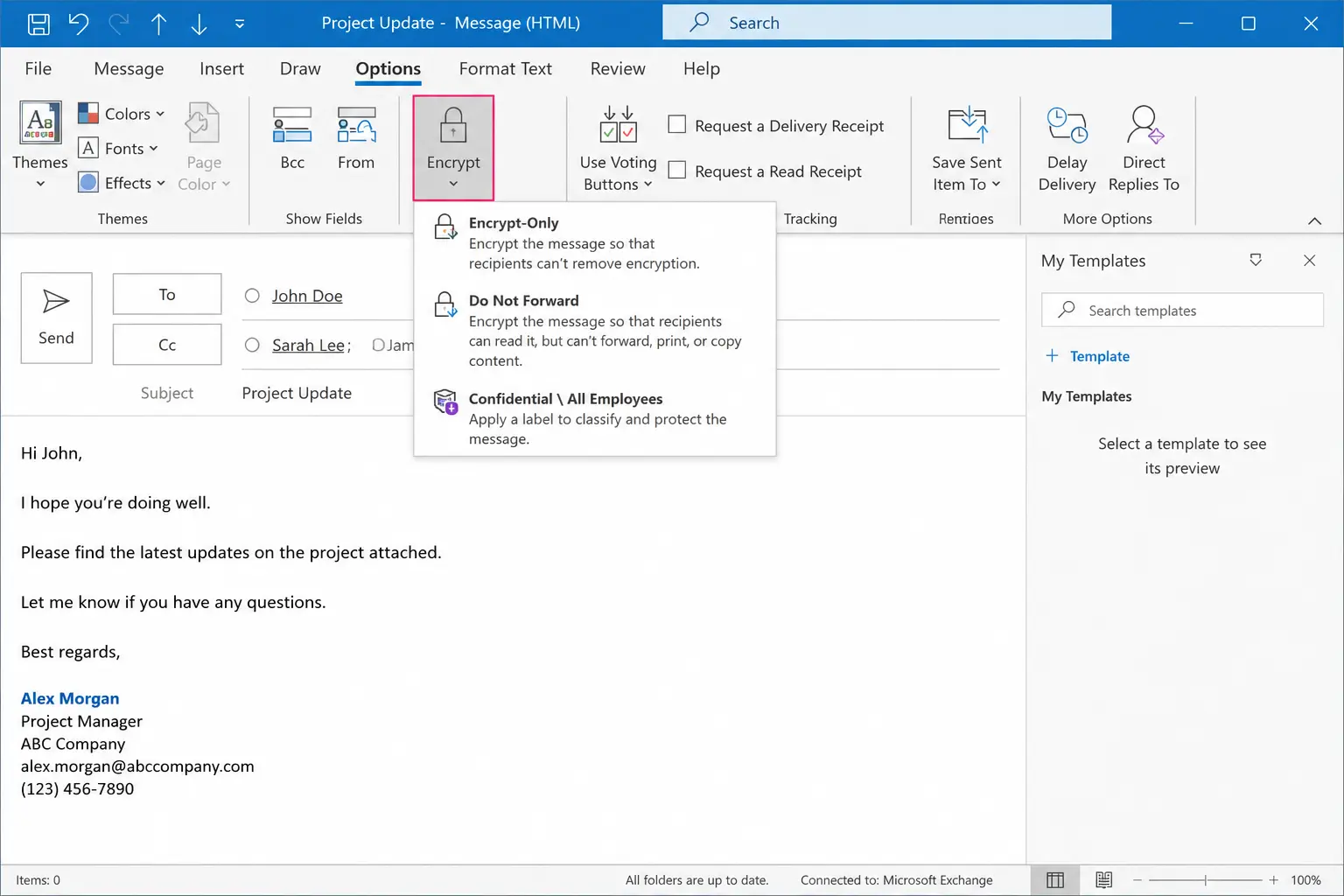The image size is (1344, 896).
Task: Click 'Hi John,' greeting line
Action: 52,453
